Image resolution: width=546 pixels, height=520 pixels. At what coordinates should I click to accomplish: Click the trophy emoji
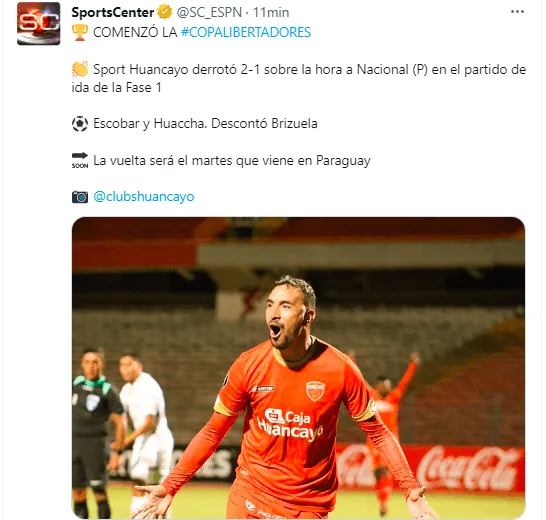[x=80, y=32]
